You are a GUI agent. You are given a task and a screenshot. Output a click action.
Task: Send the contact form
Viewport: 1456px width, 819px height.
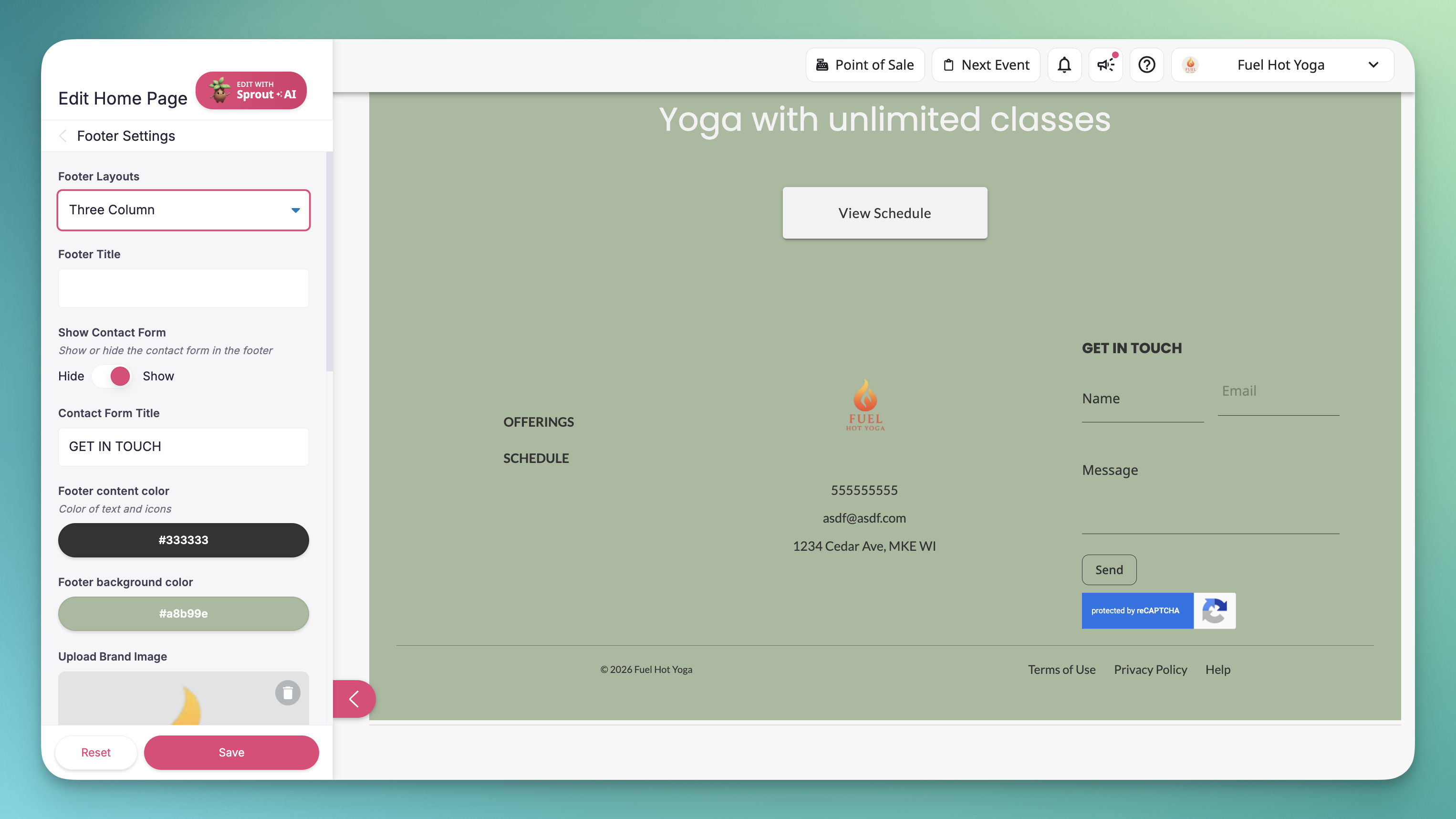(x=1109, y=569)
